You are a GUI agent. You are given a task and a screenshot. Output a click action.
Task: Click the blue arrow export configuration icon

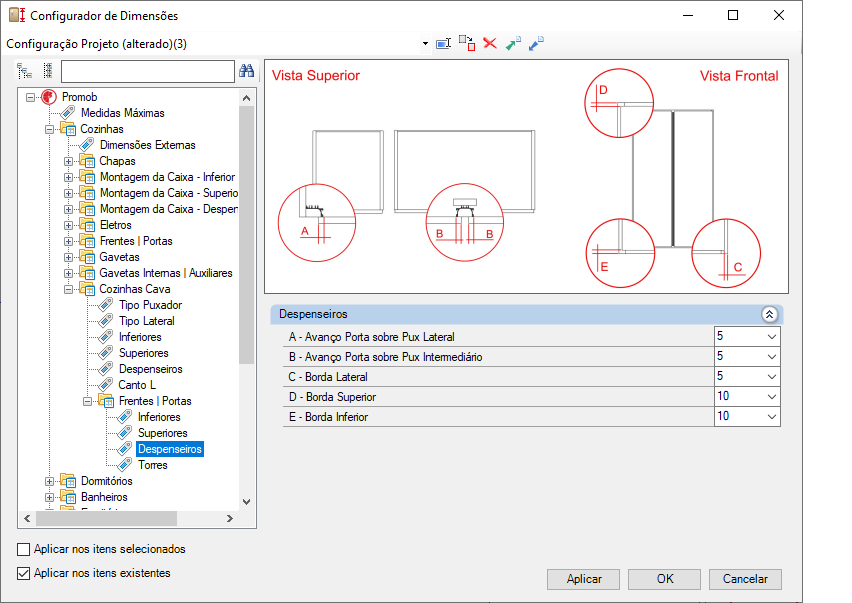click(536, 43)
